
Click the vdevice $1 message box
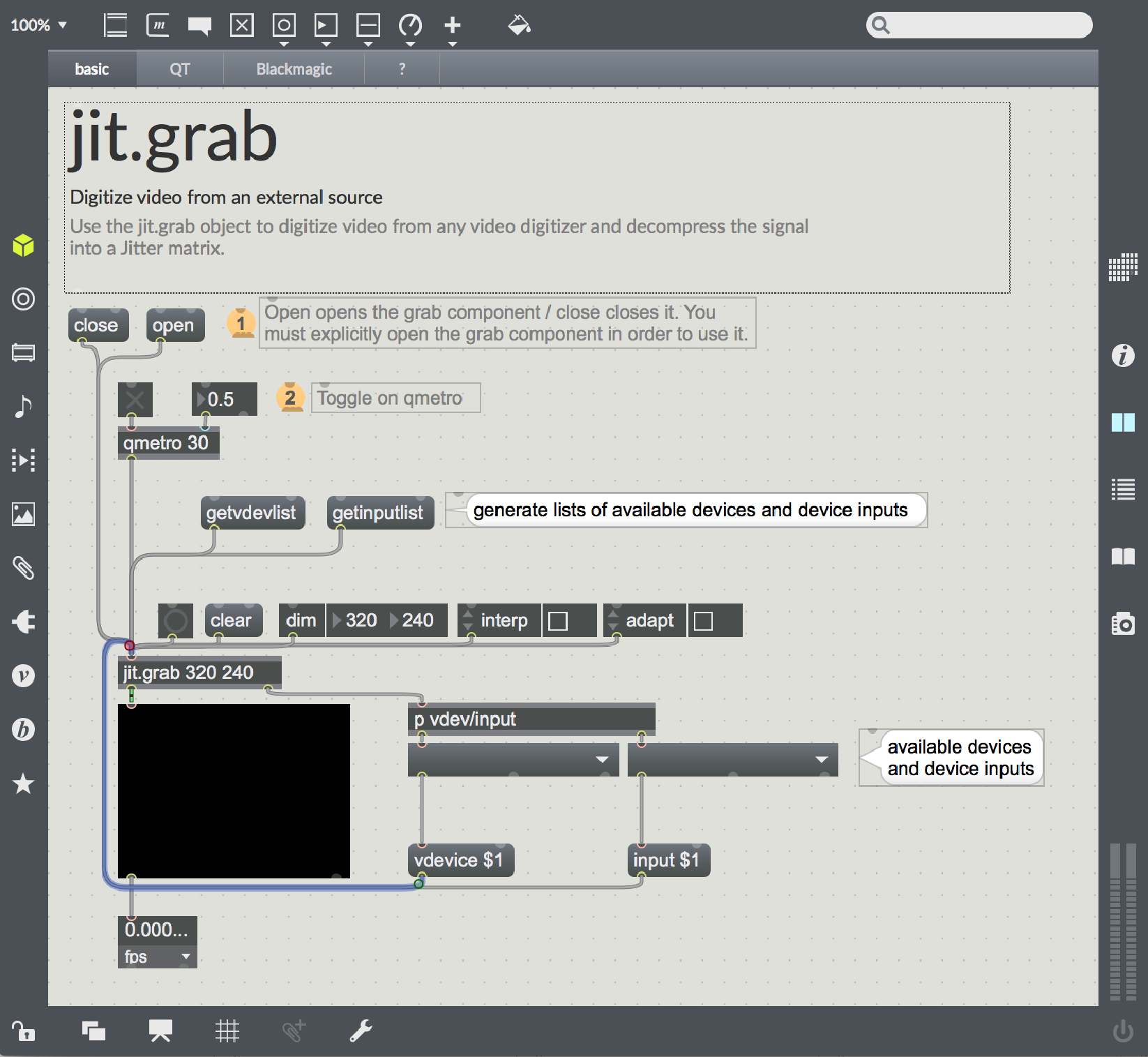[461, 860]
